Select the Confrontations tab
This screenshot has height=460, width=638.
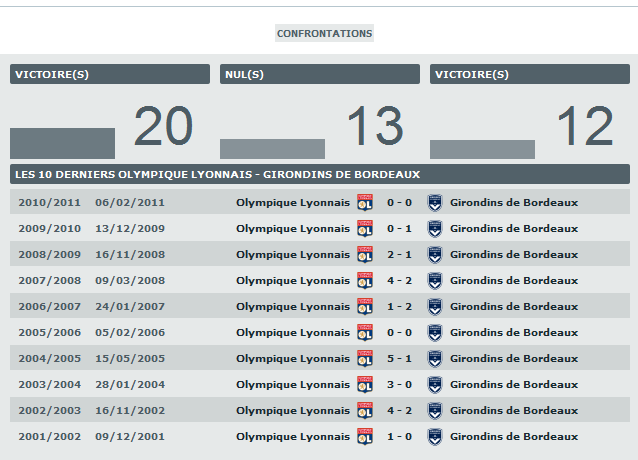pyautogui.click(x=324, y=33)
